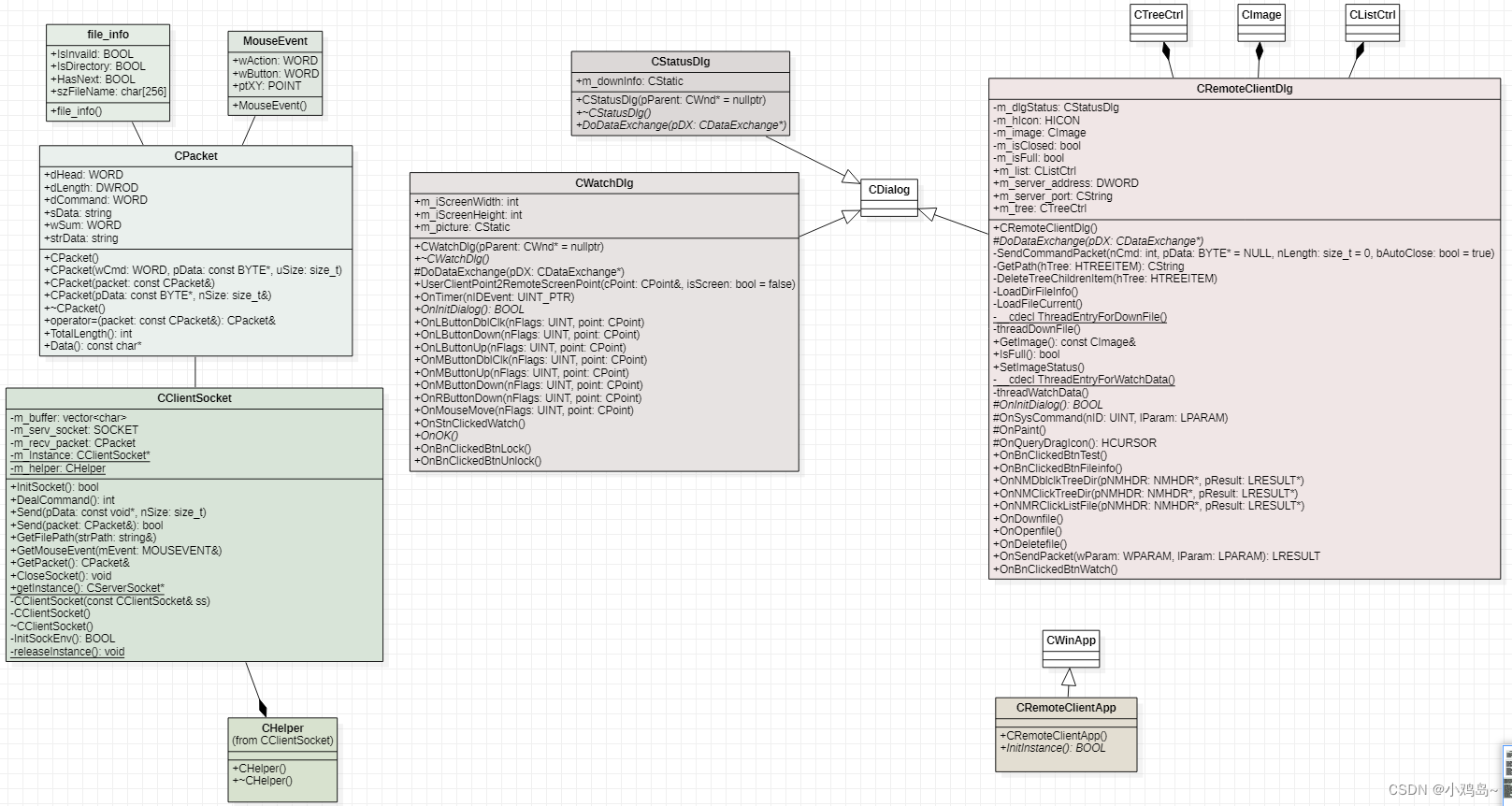The height and width of the screenshot is (806, 1512).
Task: Click the +InitSocket(): bool method
Action: [x=54, y=487]
